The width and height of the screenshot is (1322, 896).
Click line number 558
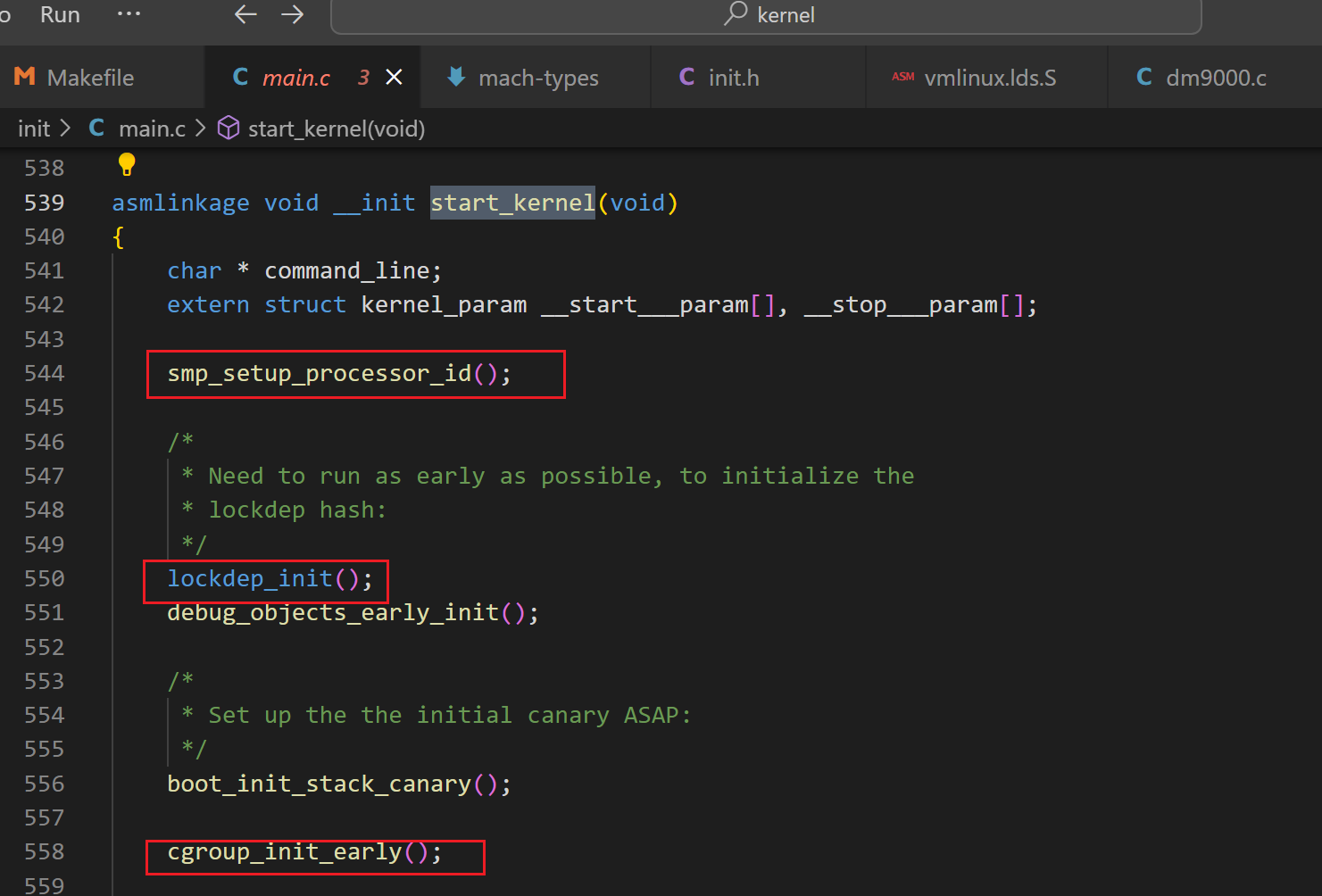(45, 851)
